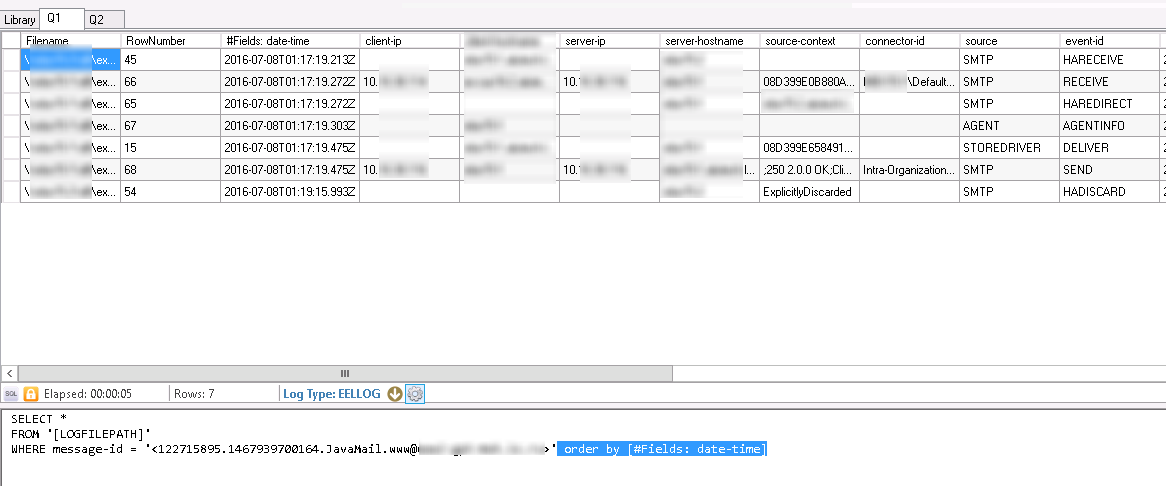Click the orange lock icon

pos(31,394)
